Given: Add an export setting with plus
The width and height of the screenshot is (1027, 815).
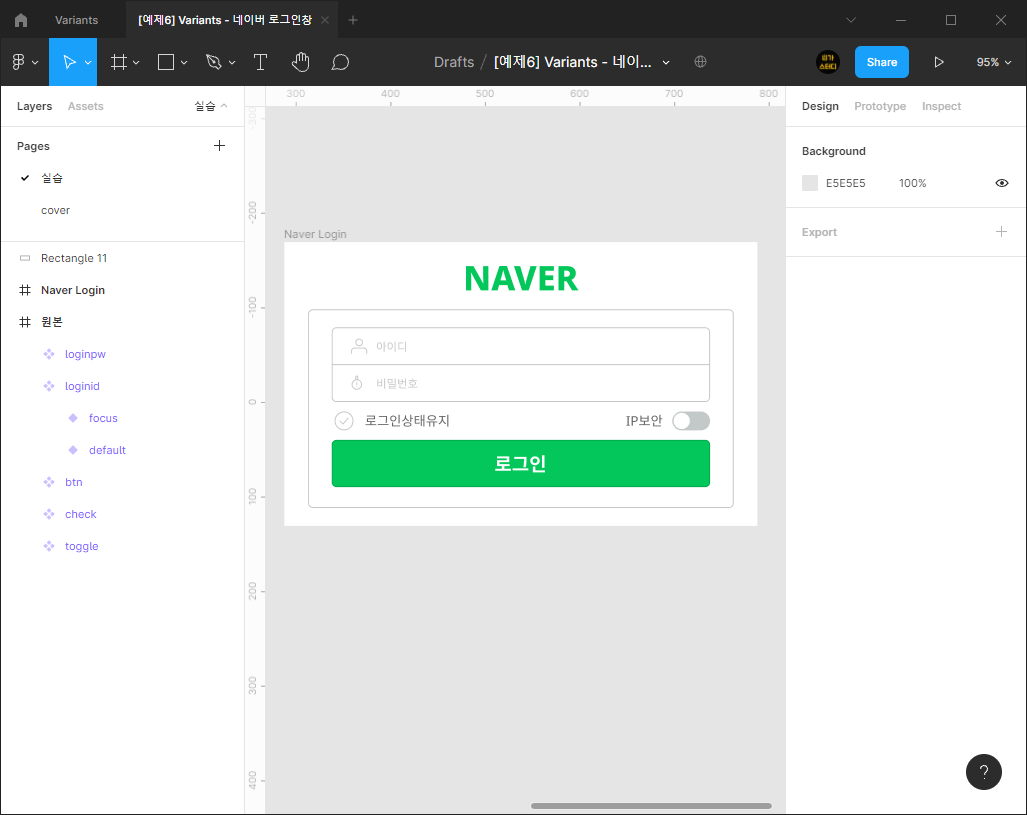Looking at the screenshot, I should point(1001,231).
